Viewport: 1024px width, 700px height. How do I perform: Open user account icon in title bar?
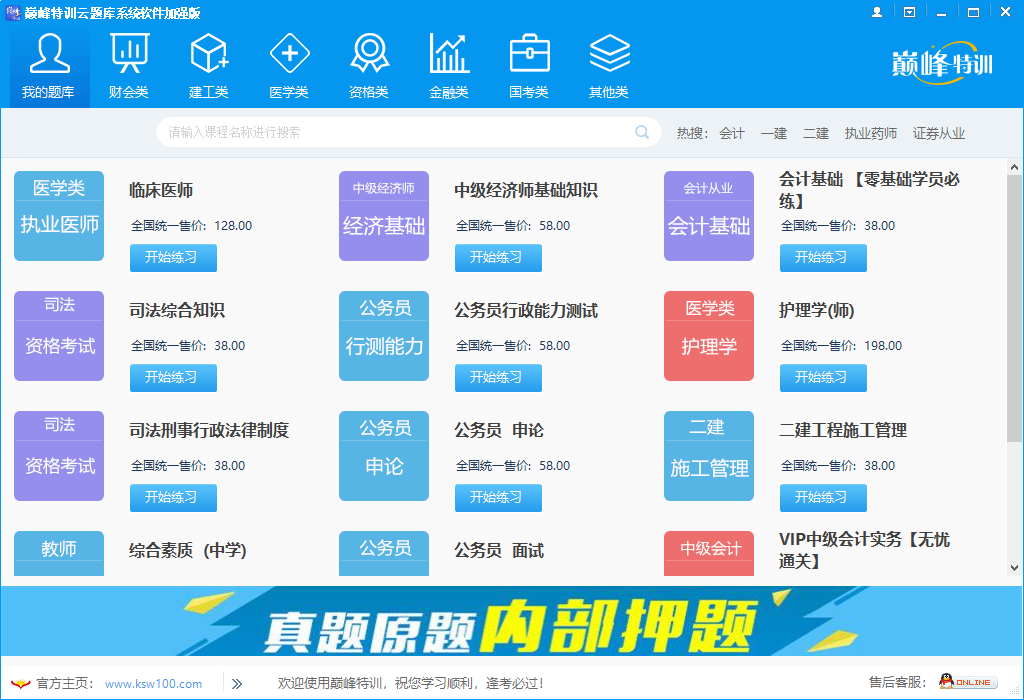point(877,12)
